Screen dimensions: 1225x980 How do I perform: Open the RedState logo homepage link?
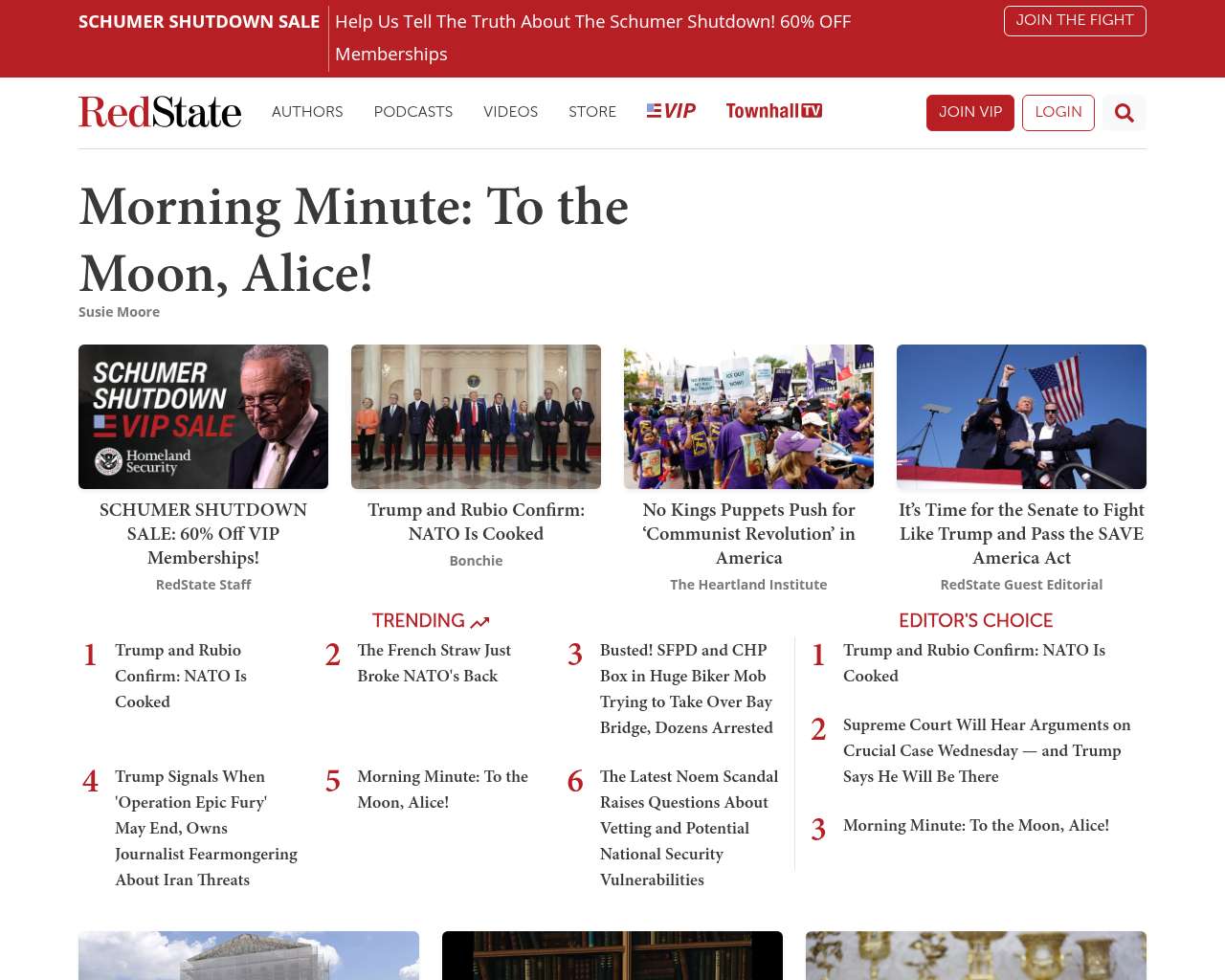point(160,112)
